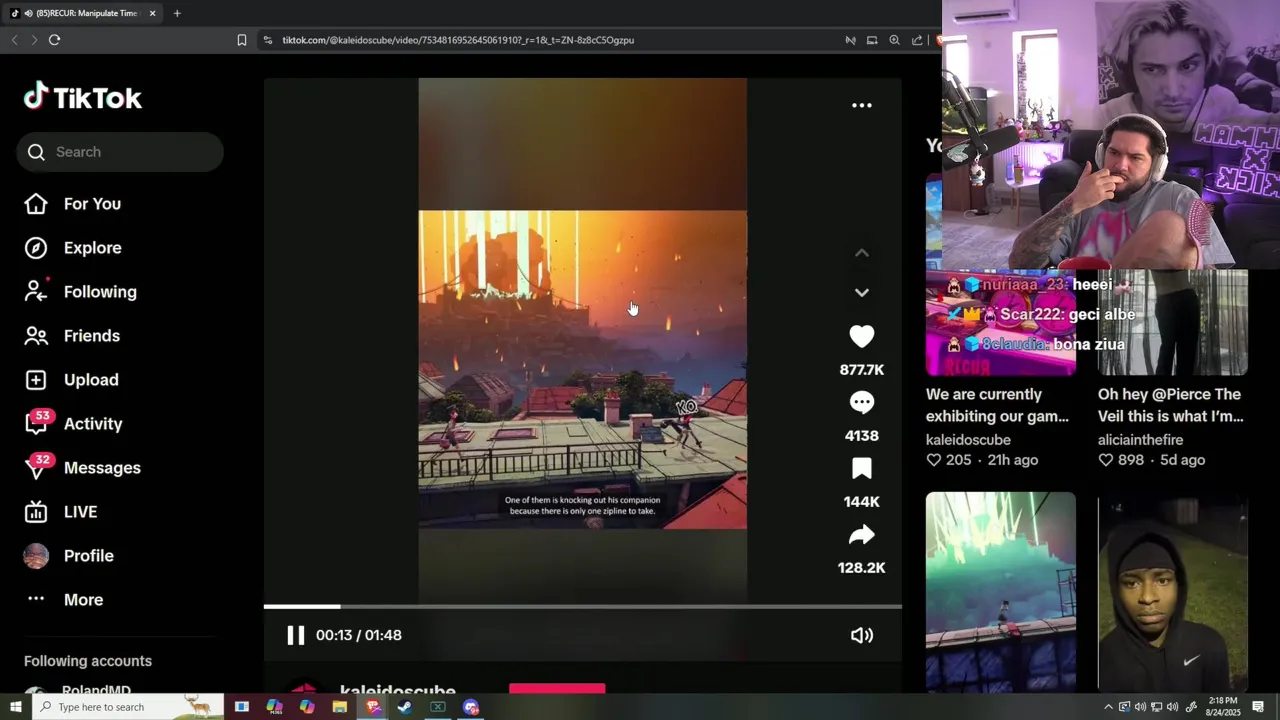The height and width of the screenshot is (720, 1280).
Task: Click the browser share icon in toolbar
Action: (917, 40)
